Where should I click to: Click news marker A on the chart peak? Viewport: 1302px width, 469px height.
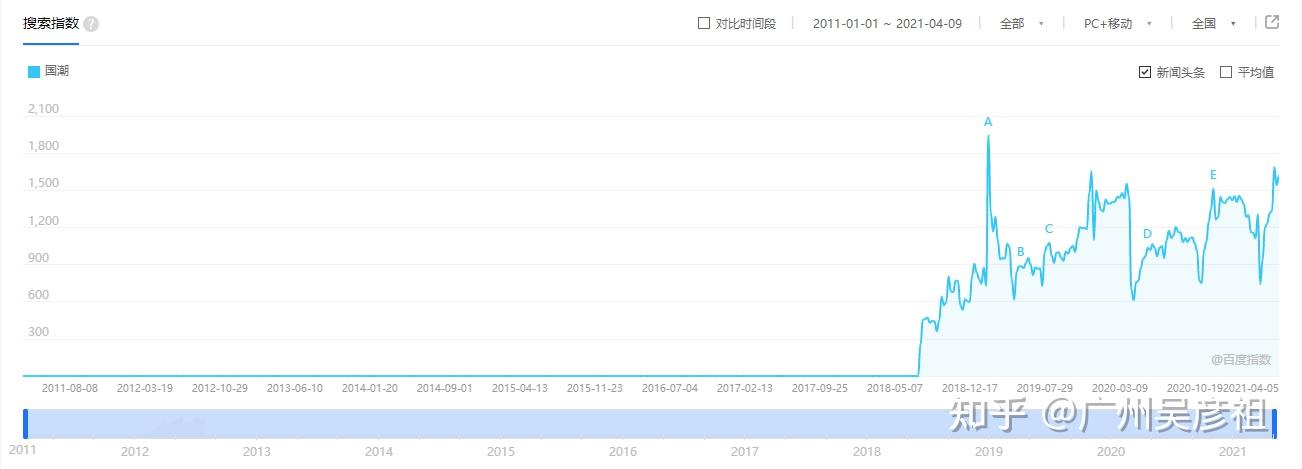point(988,122)
